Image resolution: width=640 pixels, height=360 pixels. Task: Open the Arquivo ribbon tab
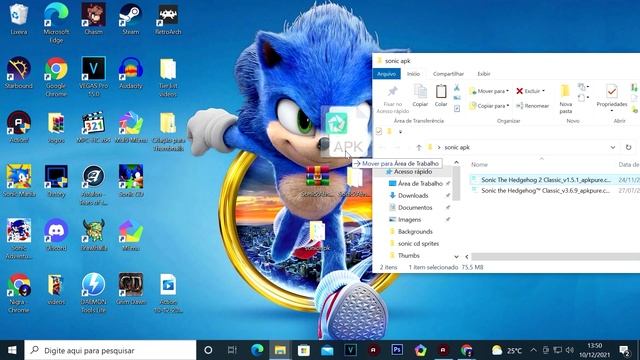[386, 74]
